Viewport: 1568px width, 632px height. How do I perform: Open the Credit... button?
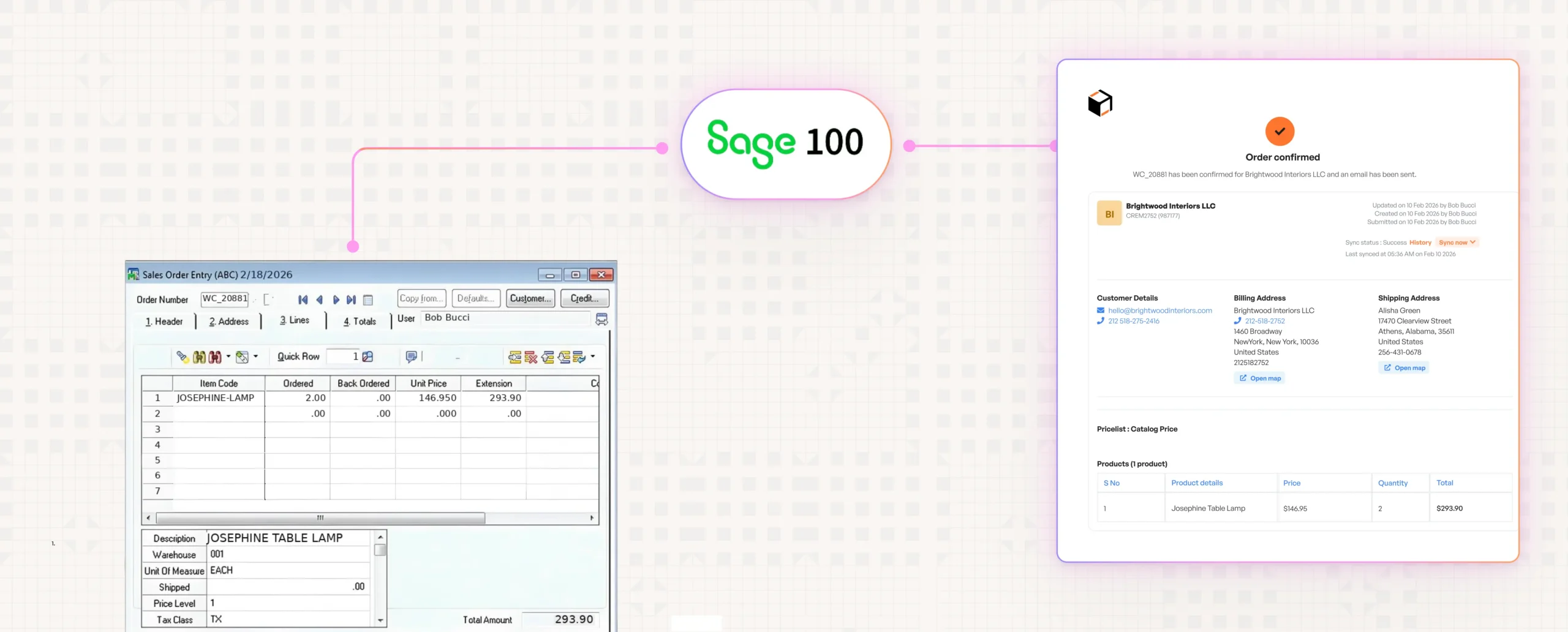tap(585, 298)
